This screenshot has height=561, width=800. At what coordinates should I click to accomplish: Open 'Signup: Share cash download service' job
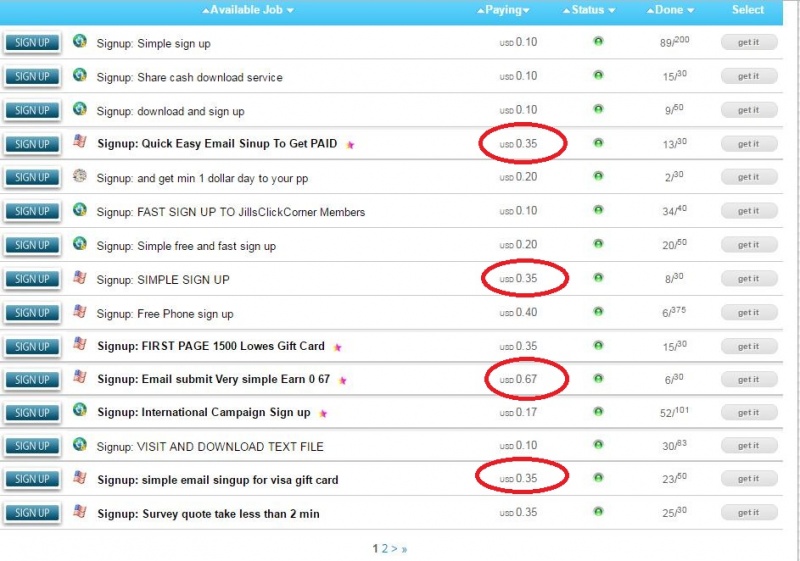pyautogui.click(x=189, y=78)
